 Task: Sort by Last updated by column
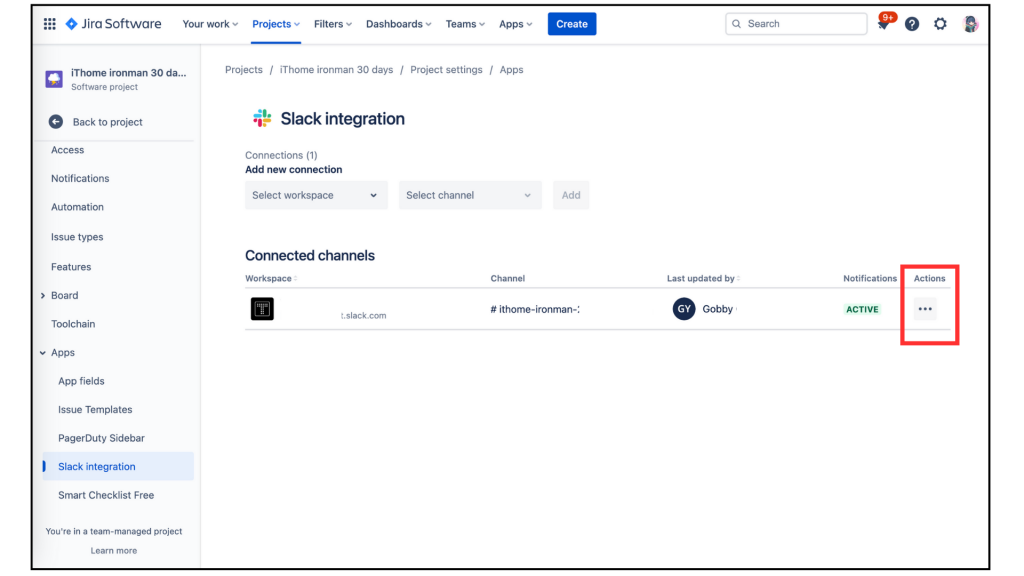click(738, 278)
